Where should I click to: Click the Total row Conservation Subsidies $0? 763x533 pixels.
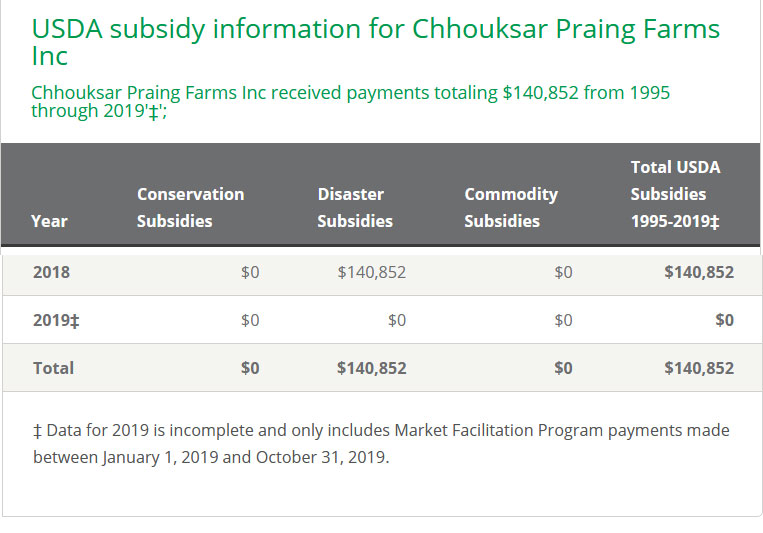[x=250, y=368]
